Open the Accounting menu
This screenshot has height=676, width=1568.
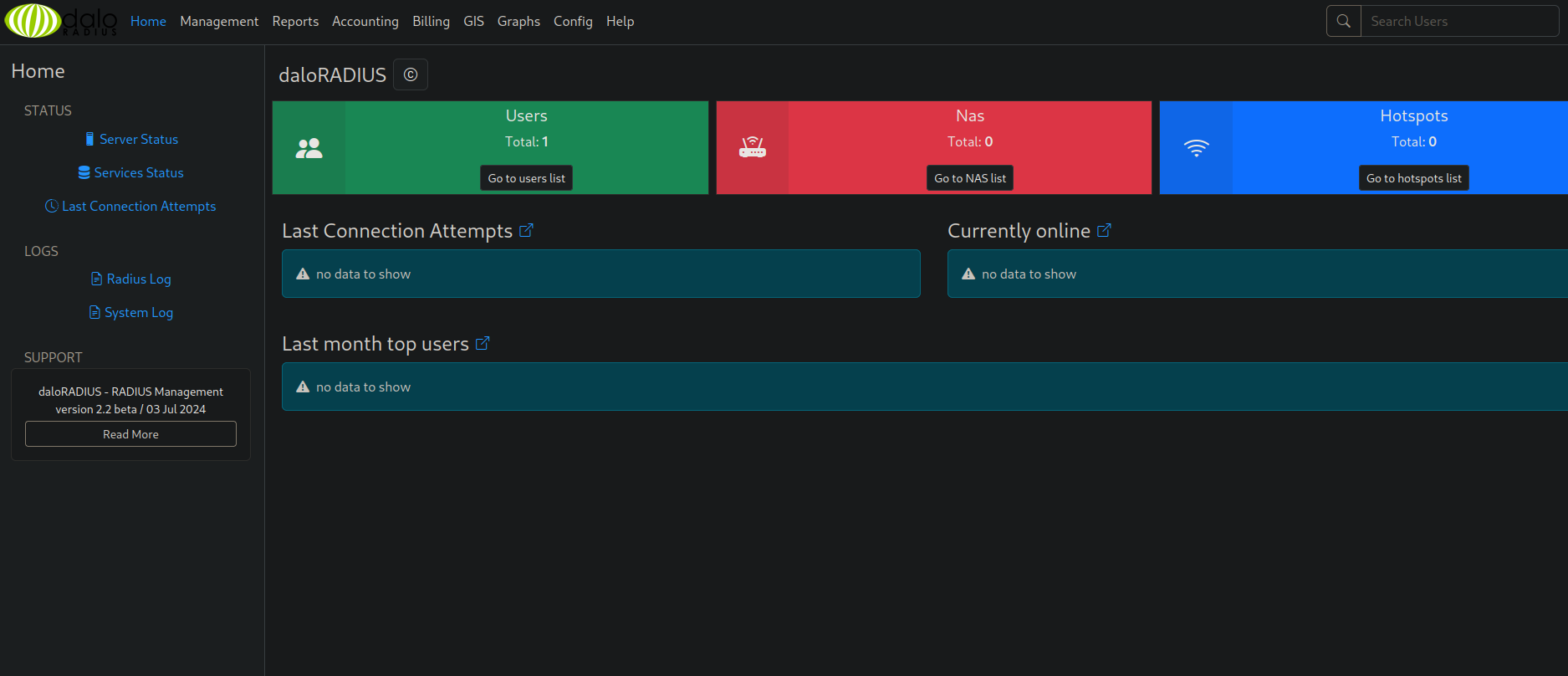[x=365, y=21]
